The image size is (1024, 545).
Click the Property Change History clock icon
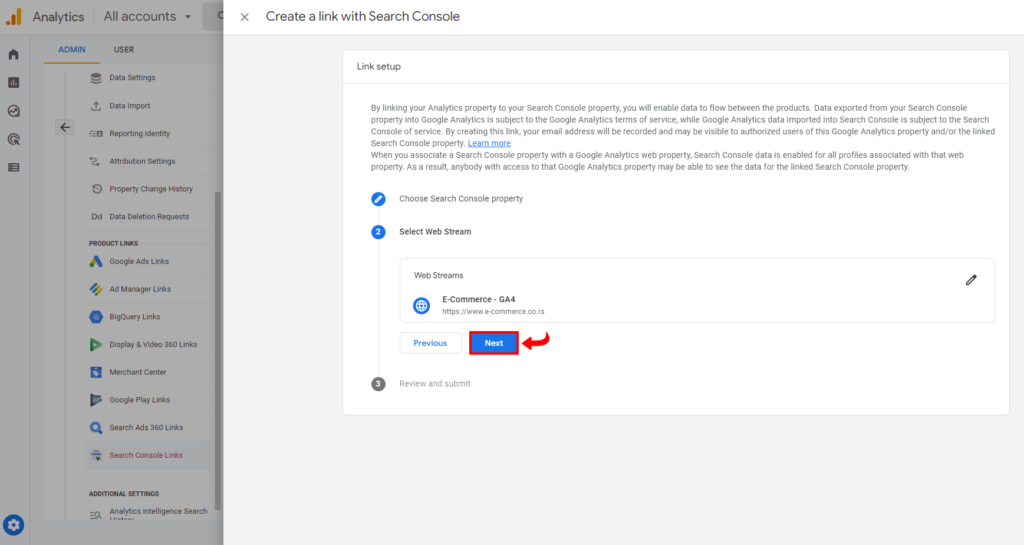click(97, 189)
